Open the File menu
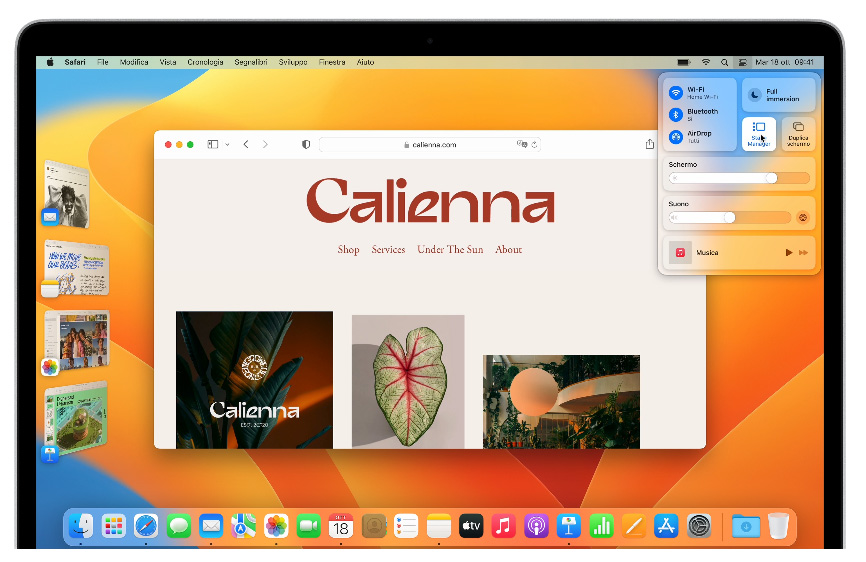The width and height of the screenshot is (866, 562). pos(103,62)
